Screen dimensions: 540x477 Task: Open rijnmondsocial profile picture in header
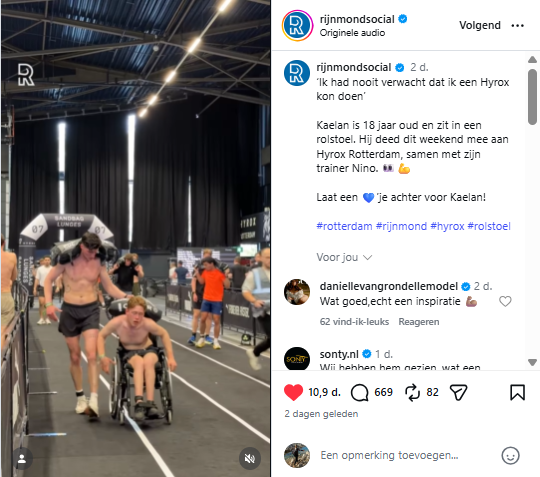(x=297, y=26)
